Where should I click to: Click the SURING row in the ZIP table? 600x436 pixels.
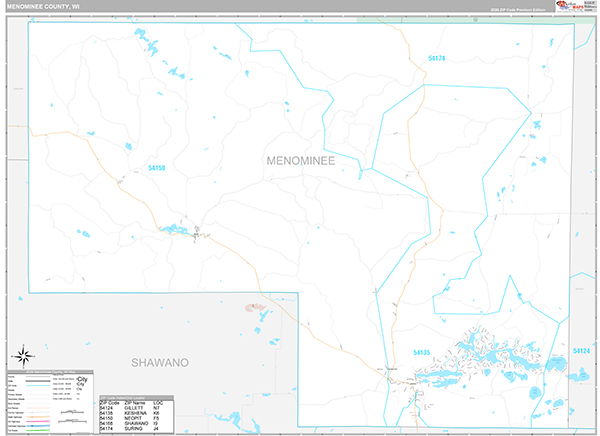[x=134, y=427]
